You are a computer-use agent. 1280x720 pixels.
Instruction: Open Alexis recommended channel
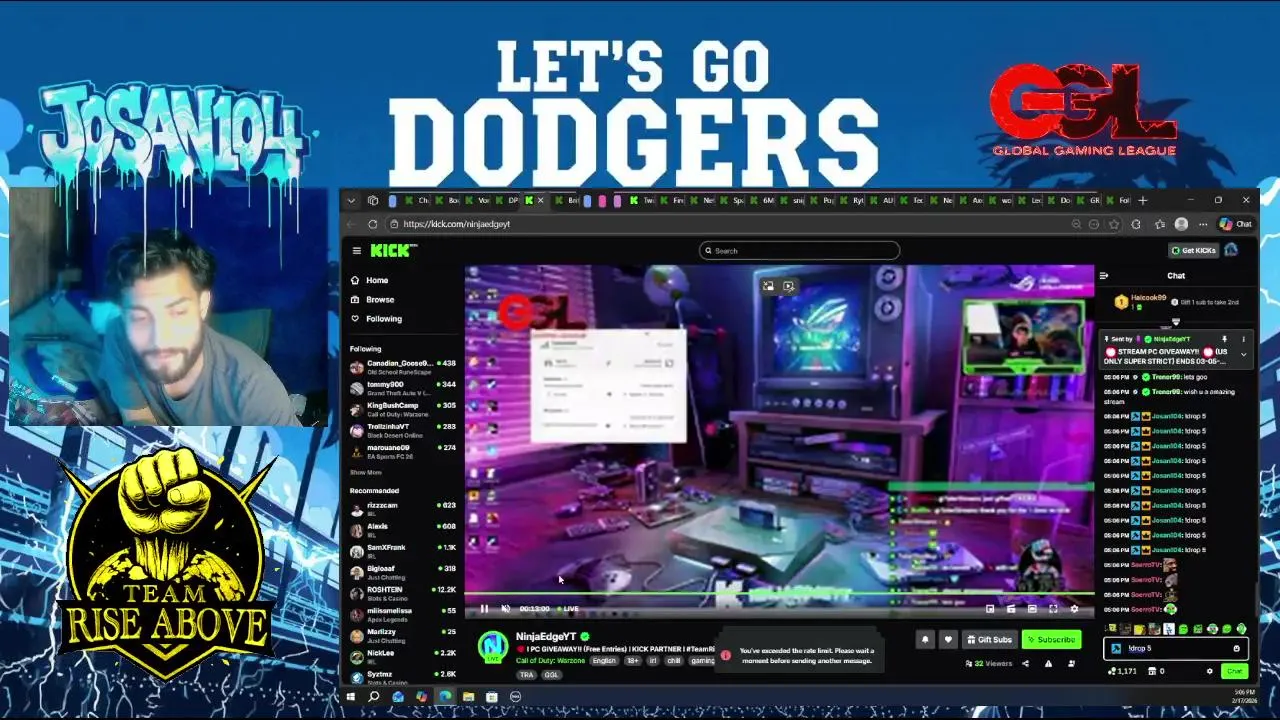[x=403, y=529]
